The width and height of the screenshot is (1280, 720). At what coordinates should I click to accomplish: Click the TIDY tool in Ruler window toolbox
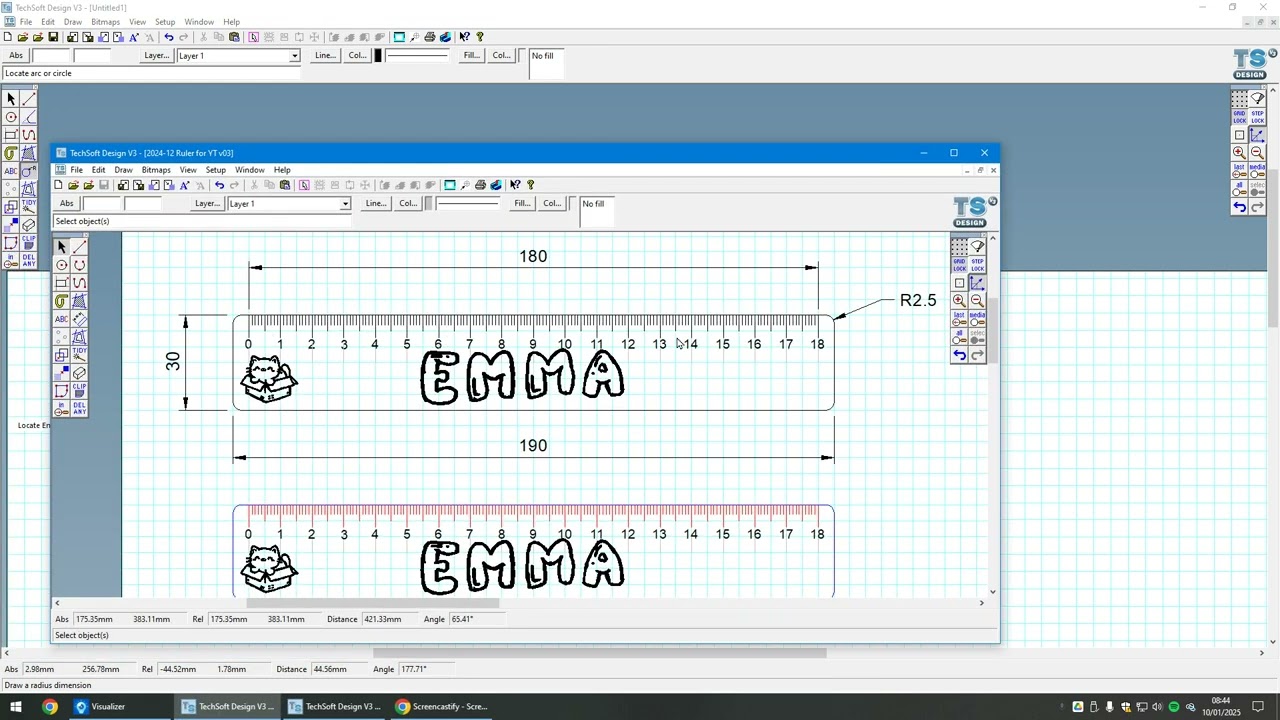point(79,355)
